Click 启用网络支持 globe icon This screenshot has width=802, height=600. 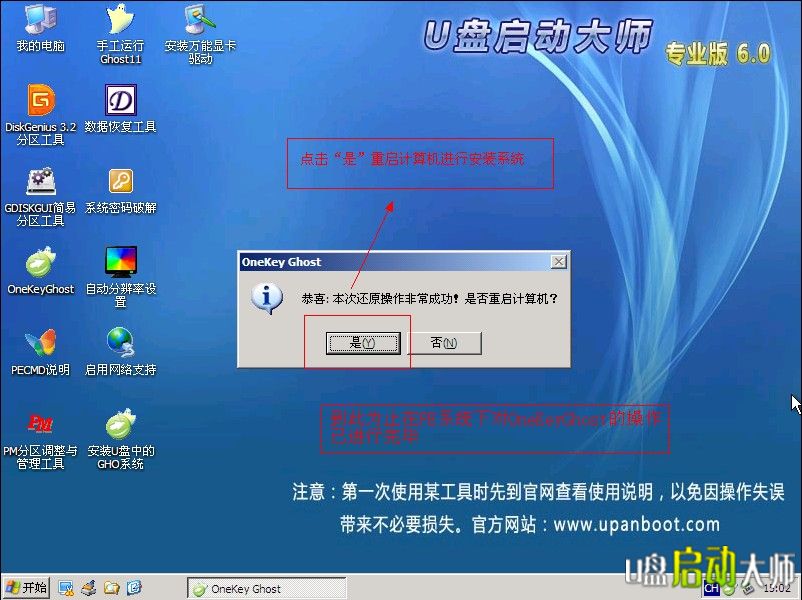pyautogui.click(x=120, y=351)
